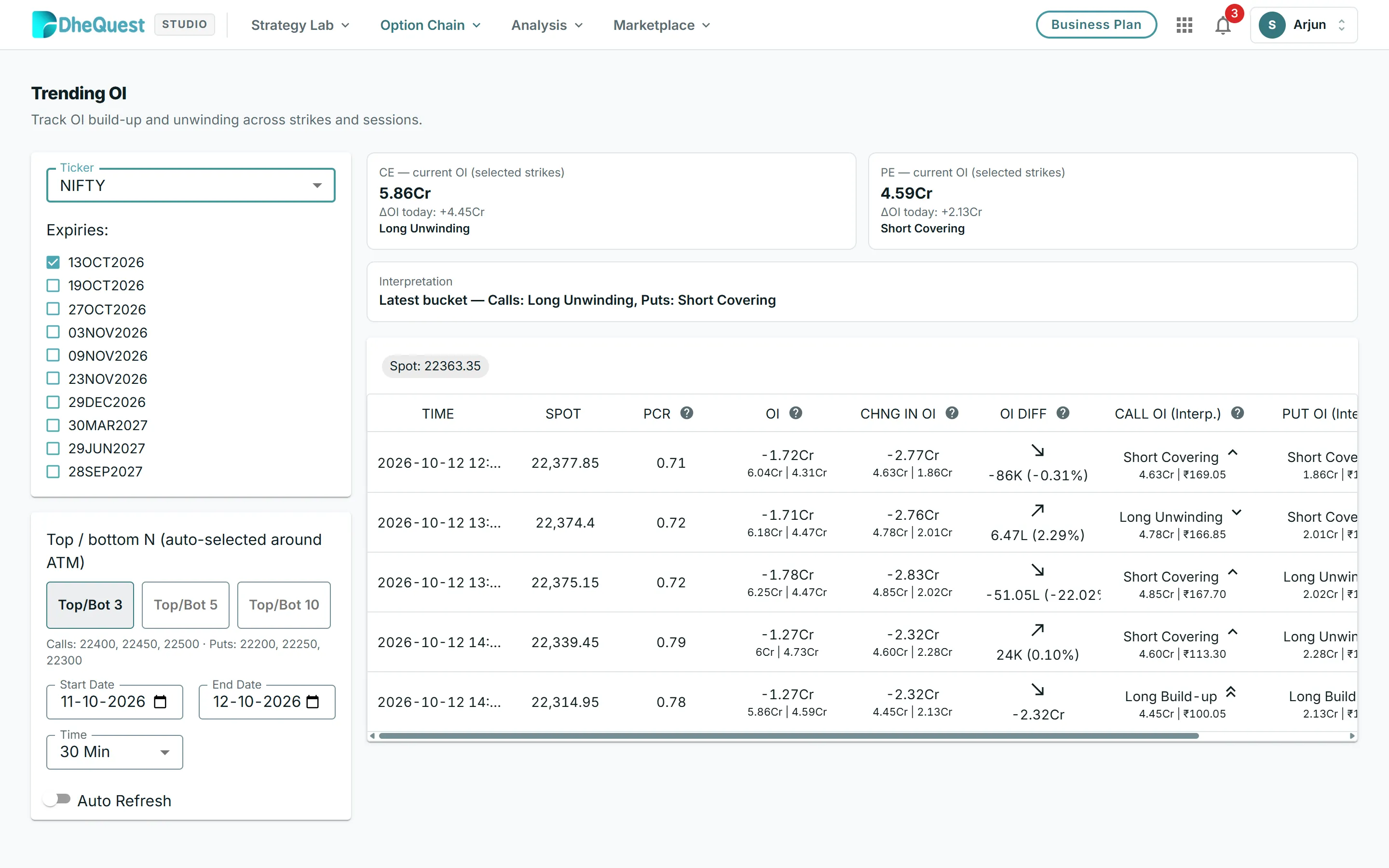Open the notifications bell
1389x868 pixels.
click(x=1223, y=25)
